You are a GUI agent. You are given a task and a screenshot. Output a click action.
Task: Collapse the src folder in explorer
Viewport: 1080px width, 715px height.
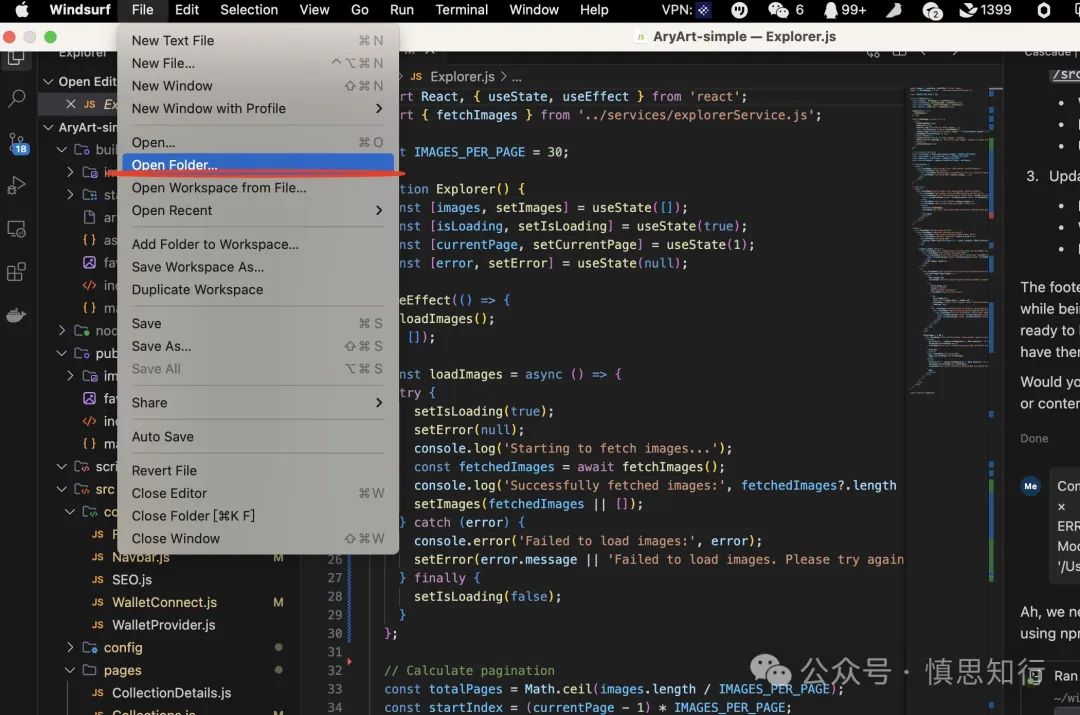click(62, 489)
